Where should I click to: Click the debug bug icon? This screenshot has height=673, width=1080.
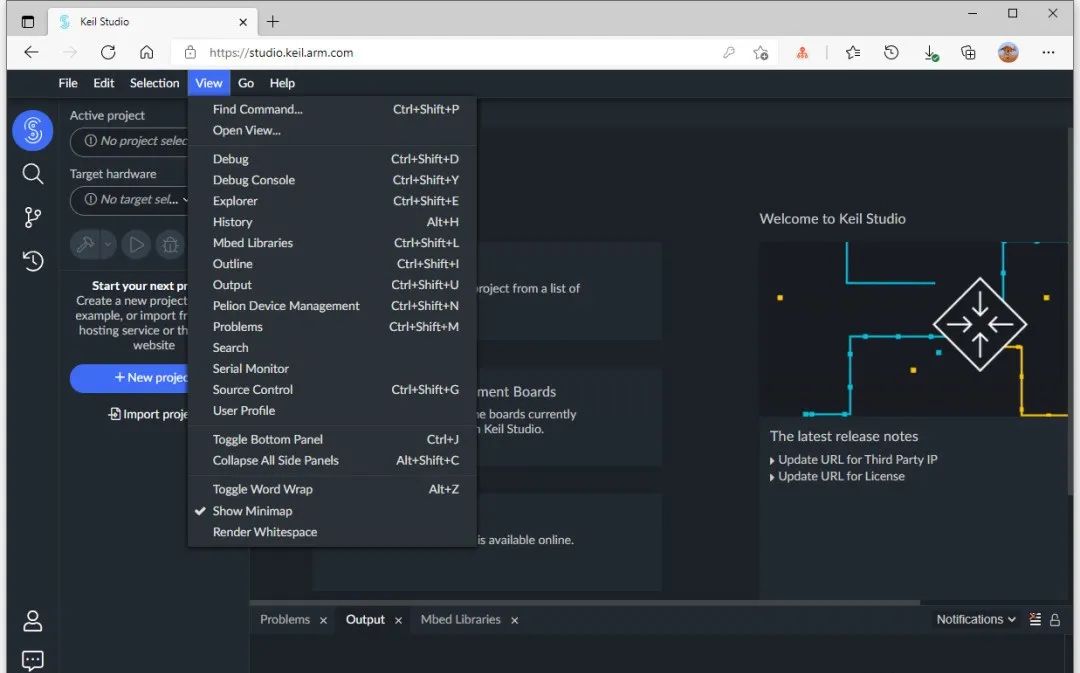(170, 245)
